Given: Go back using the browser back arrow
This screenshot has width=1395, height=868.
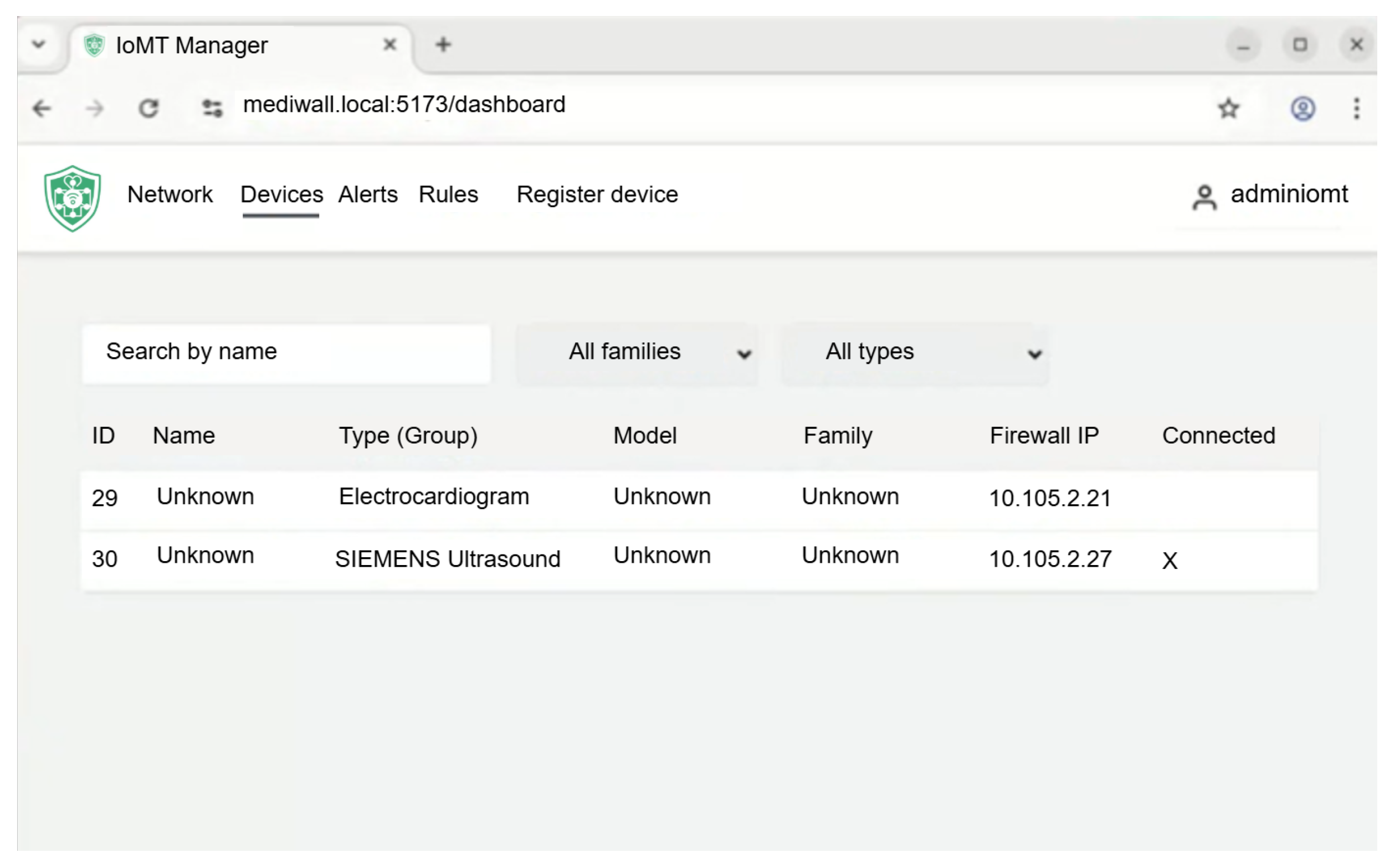Looking at the screenshot, I should [x=42, y=108].
